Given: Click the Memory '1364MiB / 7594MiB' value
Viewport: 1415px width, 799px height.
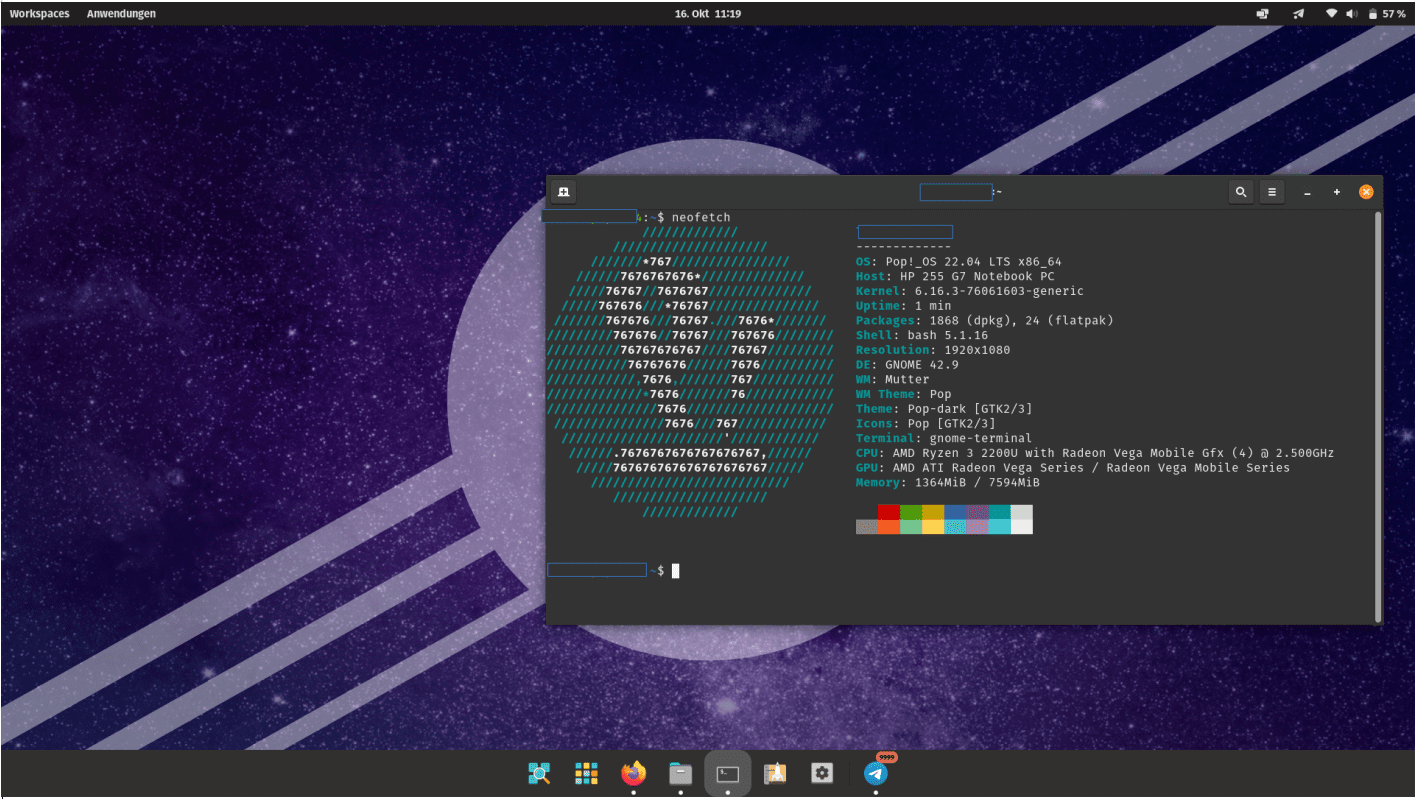Looking at the screenshot, I should [x=977, y=482].
